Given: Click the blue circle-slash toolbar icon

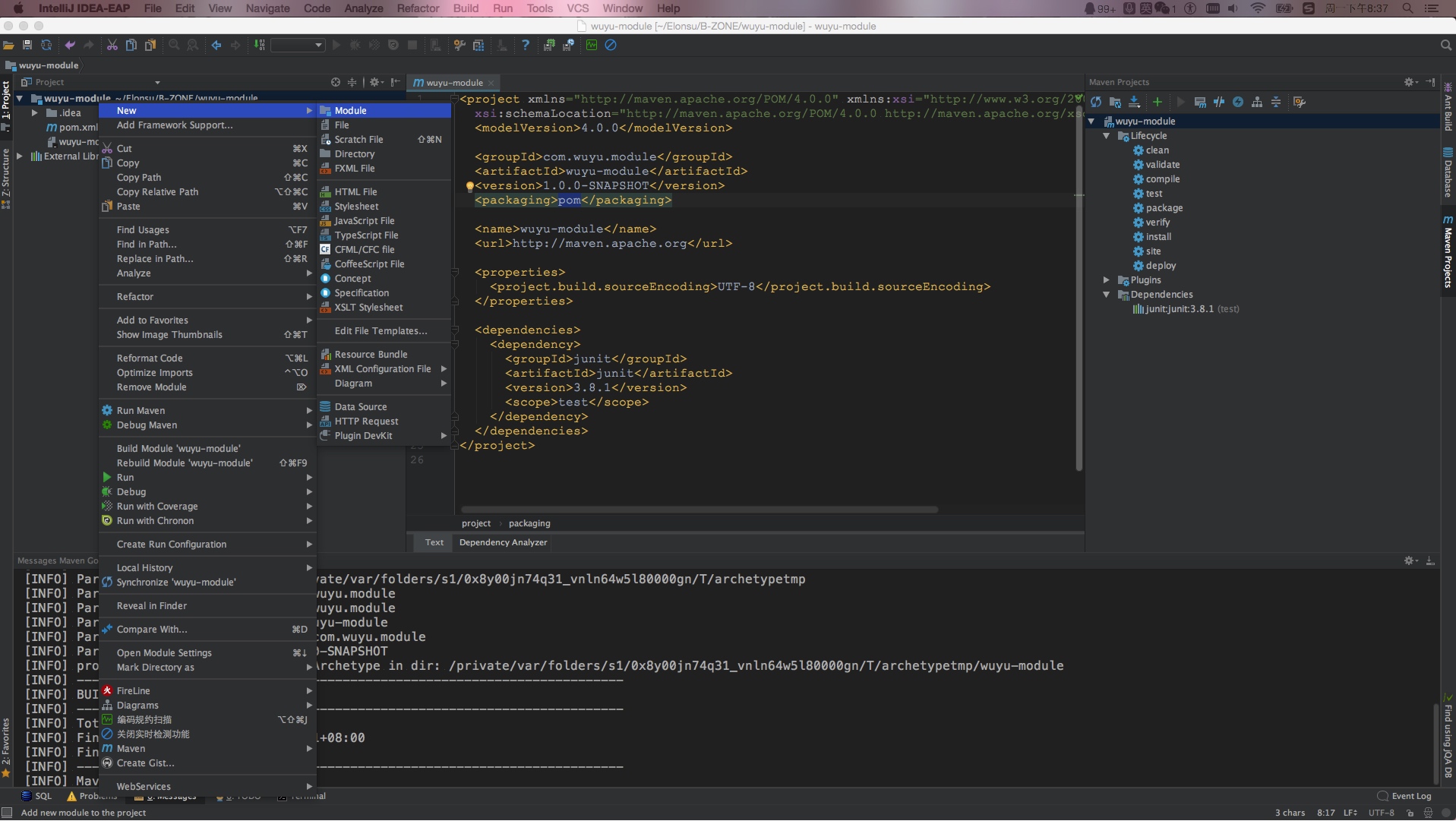Looking at the screenshot, I should tap(611, 46).
